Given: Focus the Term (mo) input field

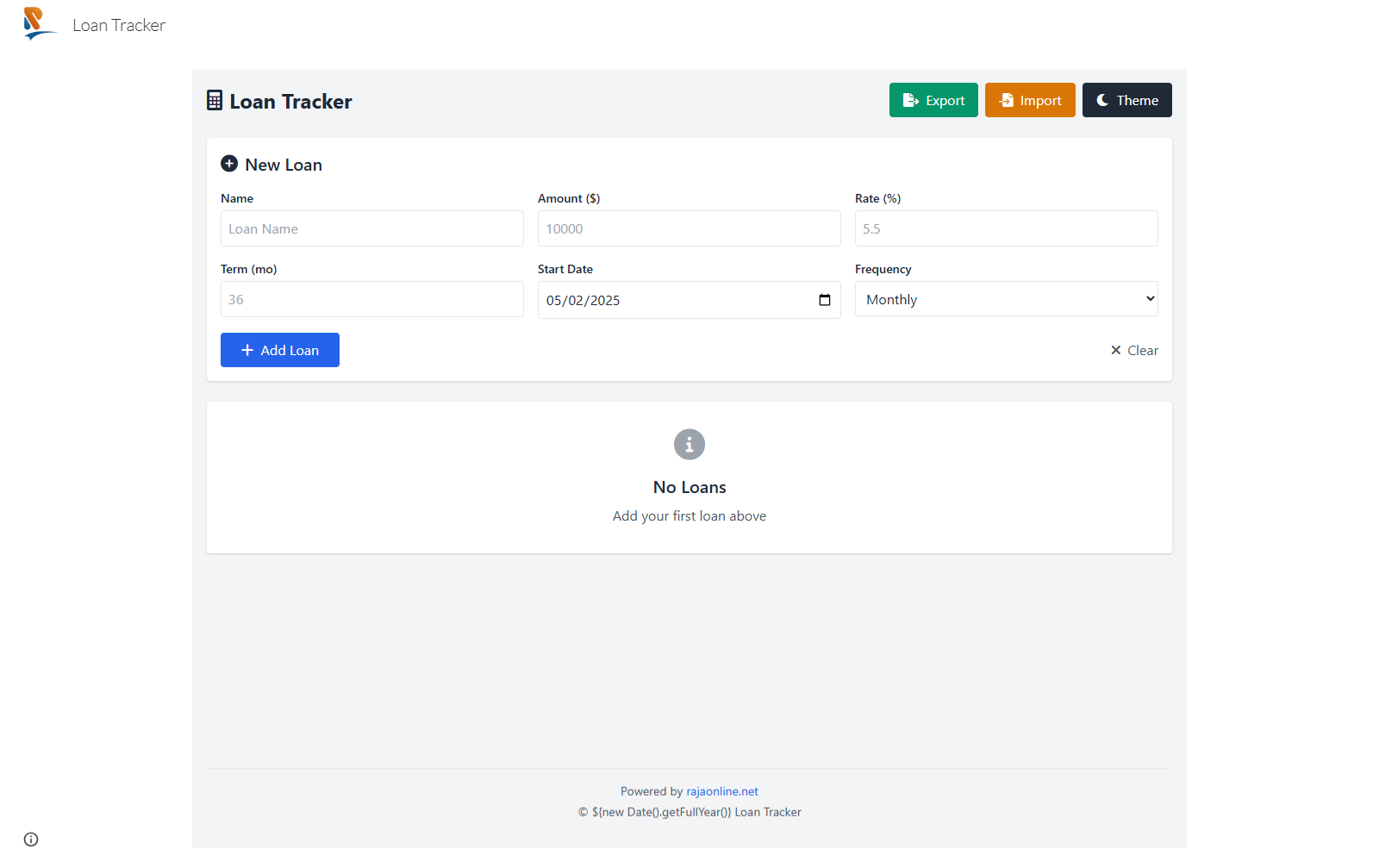Looking at the screenshot, I should pos(372,299).
